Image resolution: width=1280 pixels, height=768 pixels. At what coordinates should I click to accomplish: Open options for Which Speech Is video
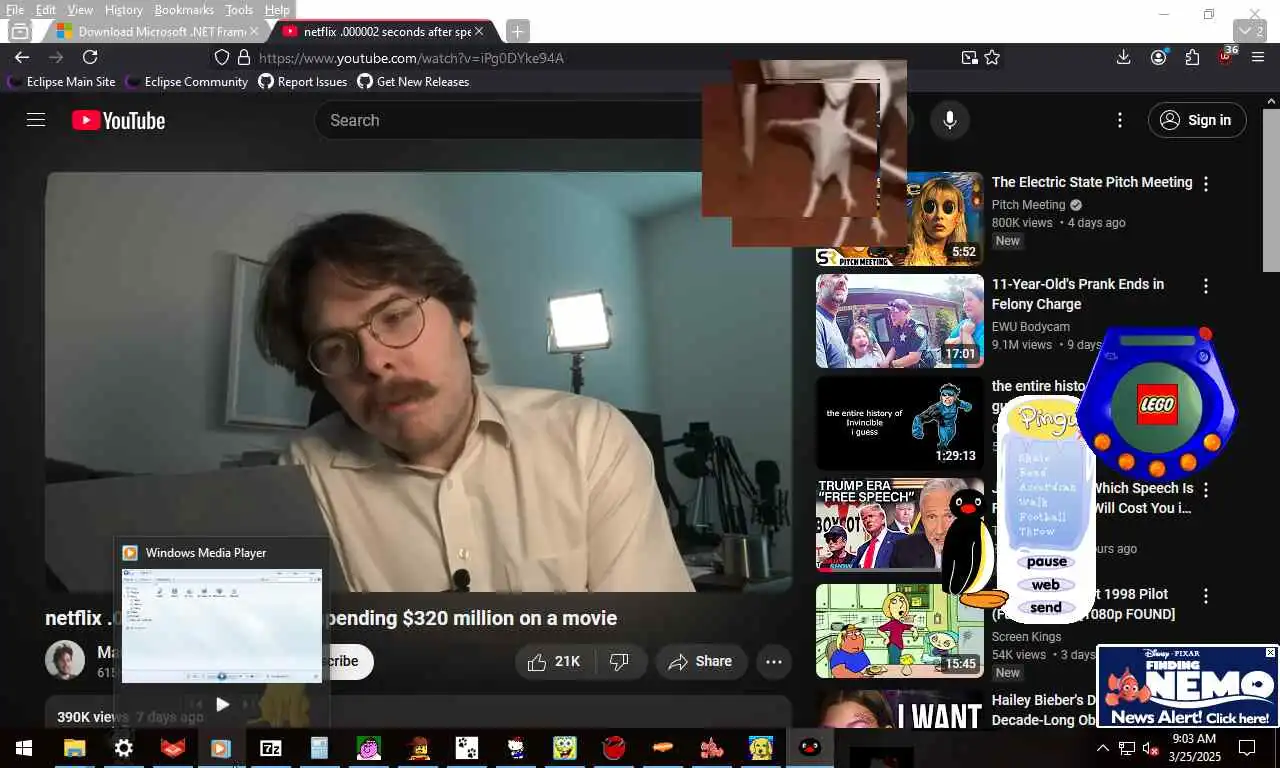pyautogui.click(x=1205, y=490)
